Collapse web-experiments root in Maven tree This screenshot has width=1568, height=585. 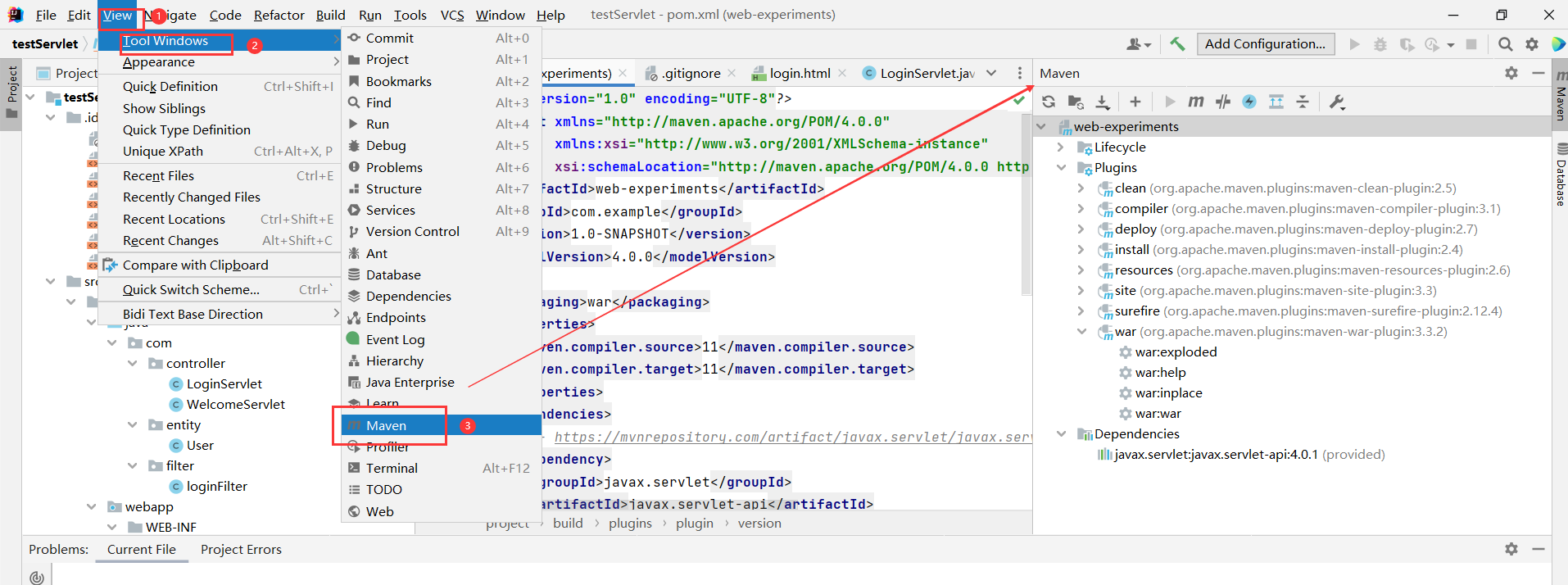pos(1041,126)
